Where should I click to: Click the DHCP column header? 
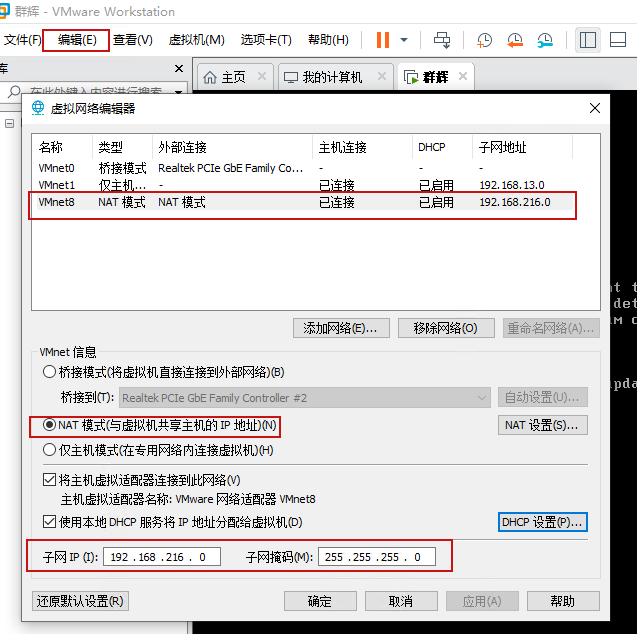[443, 147]
